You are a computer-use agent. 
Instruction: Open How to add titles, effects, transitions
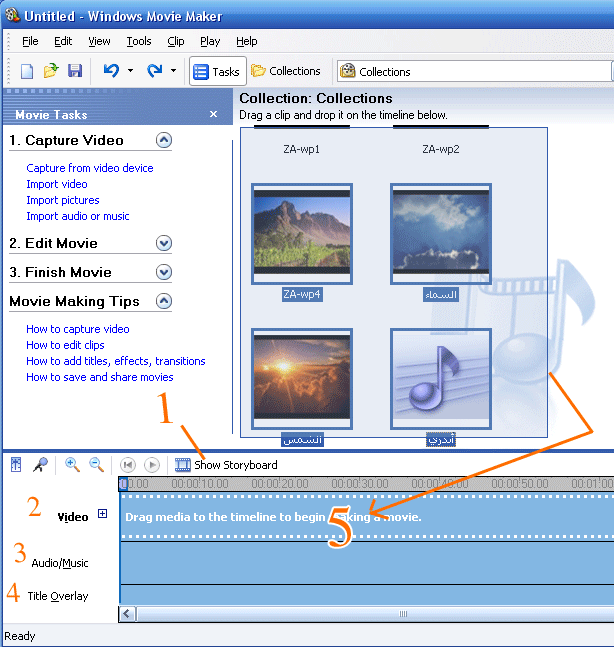[116, 361]
